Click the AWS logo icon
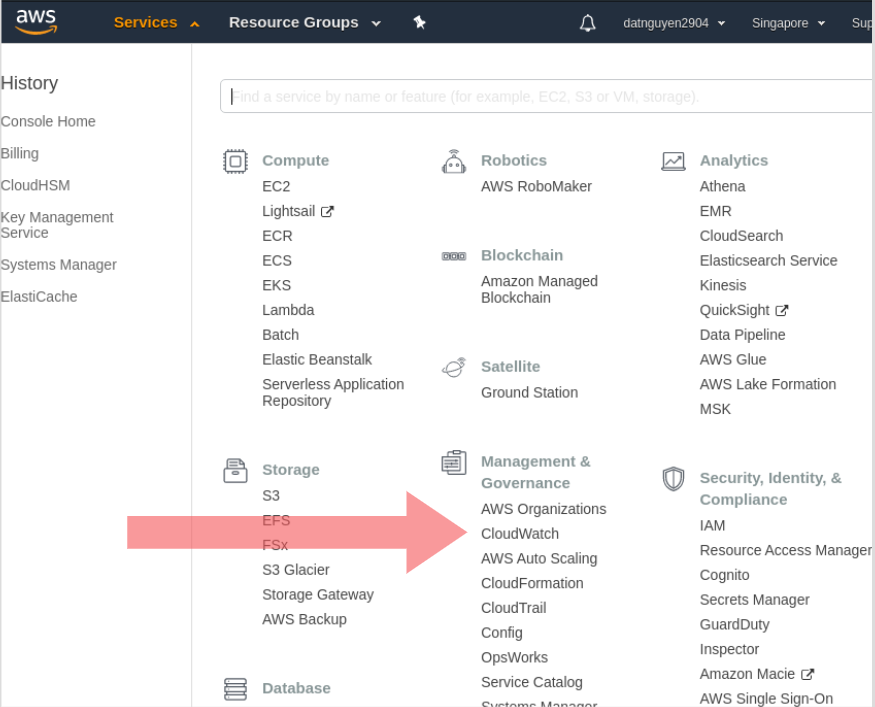The height and width of the screenshot is (707, 875). coord(36,21)
